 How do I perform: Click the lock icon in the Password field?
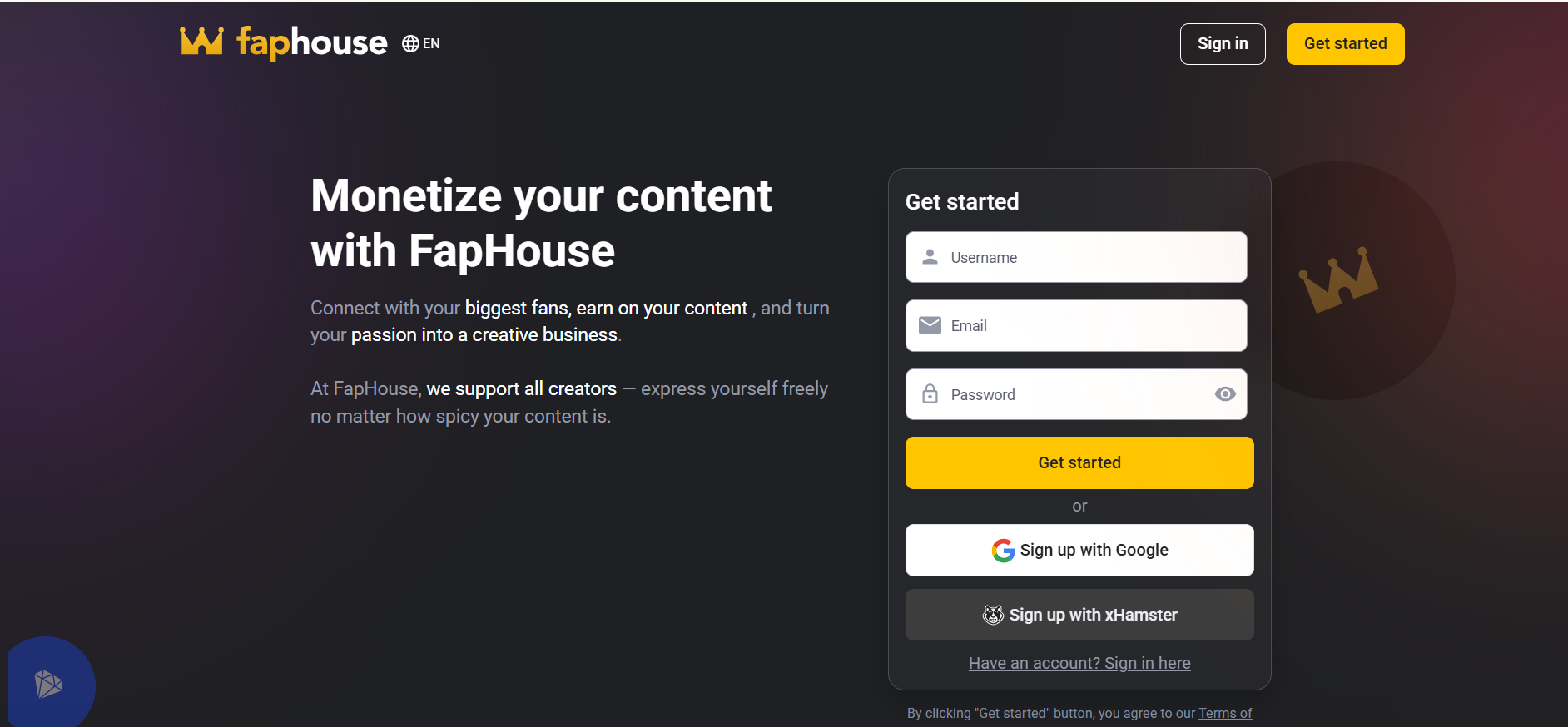(x=930, y=394)
